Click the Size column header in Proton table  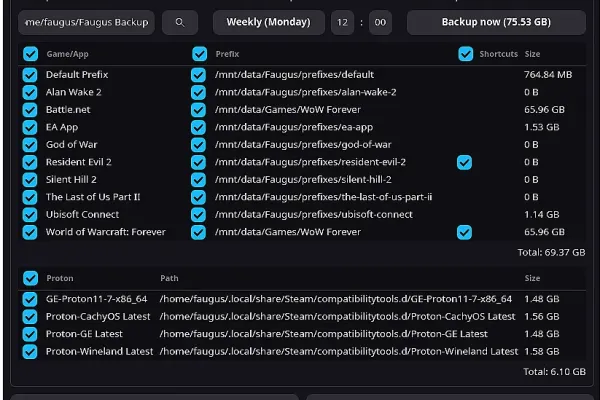tap(532, 278)
